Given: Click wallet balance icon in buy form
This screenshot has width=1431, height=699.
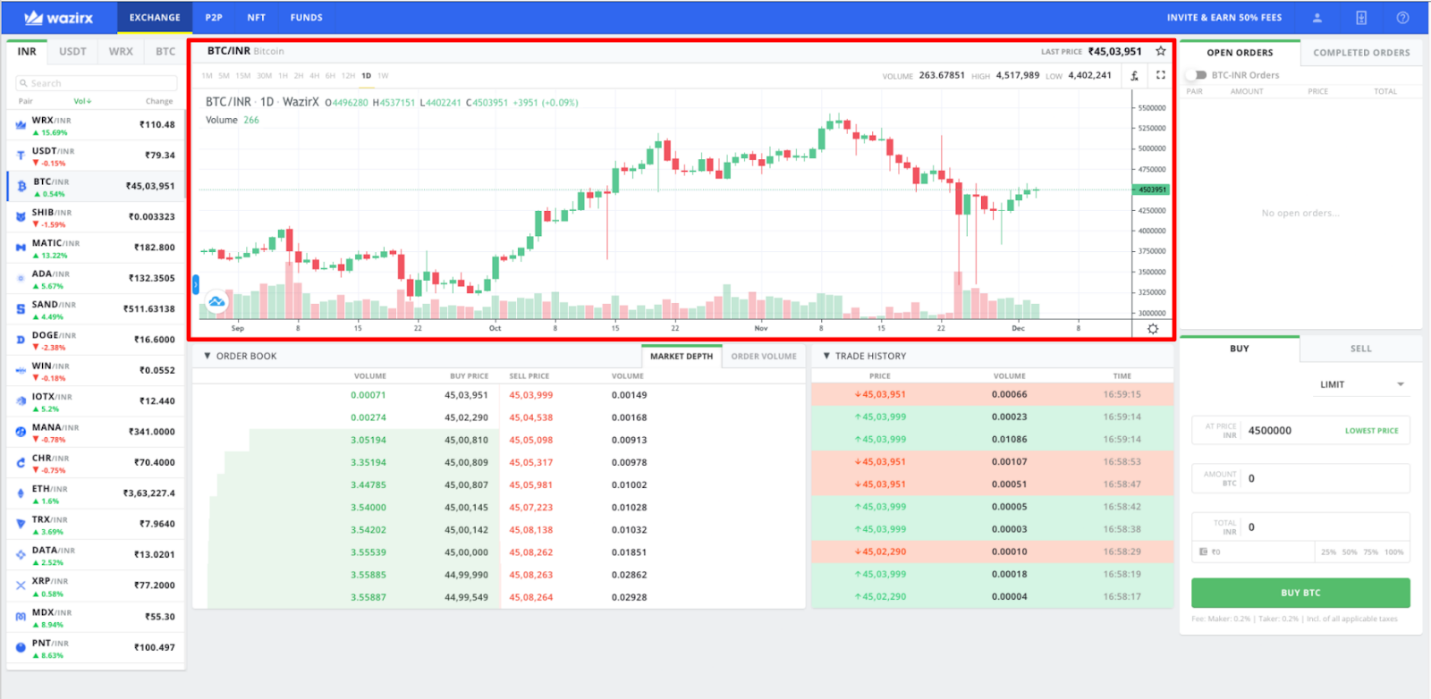Looking at the screenshot, I should (x=1202, y=552).
